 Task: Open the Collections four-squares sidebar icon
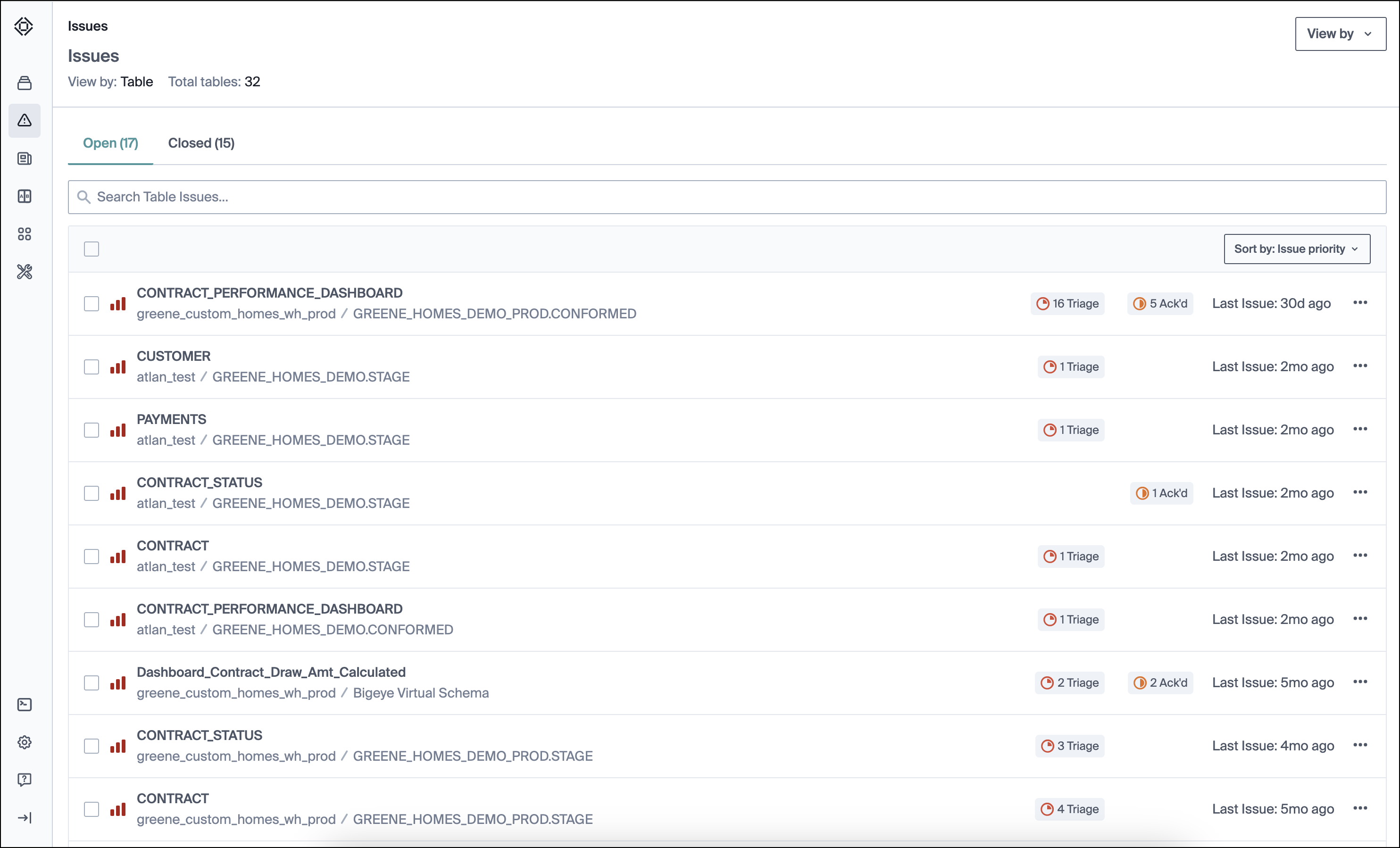pyautogui.click(x=24, y=234)
